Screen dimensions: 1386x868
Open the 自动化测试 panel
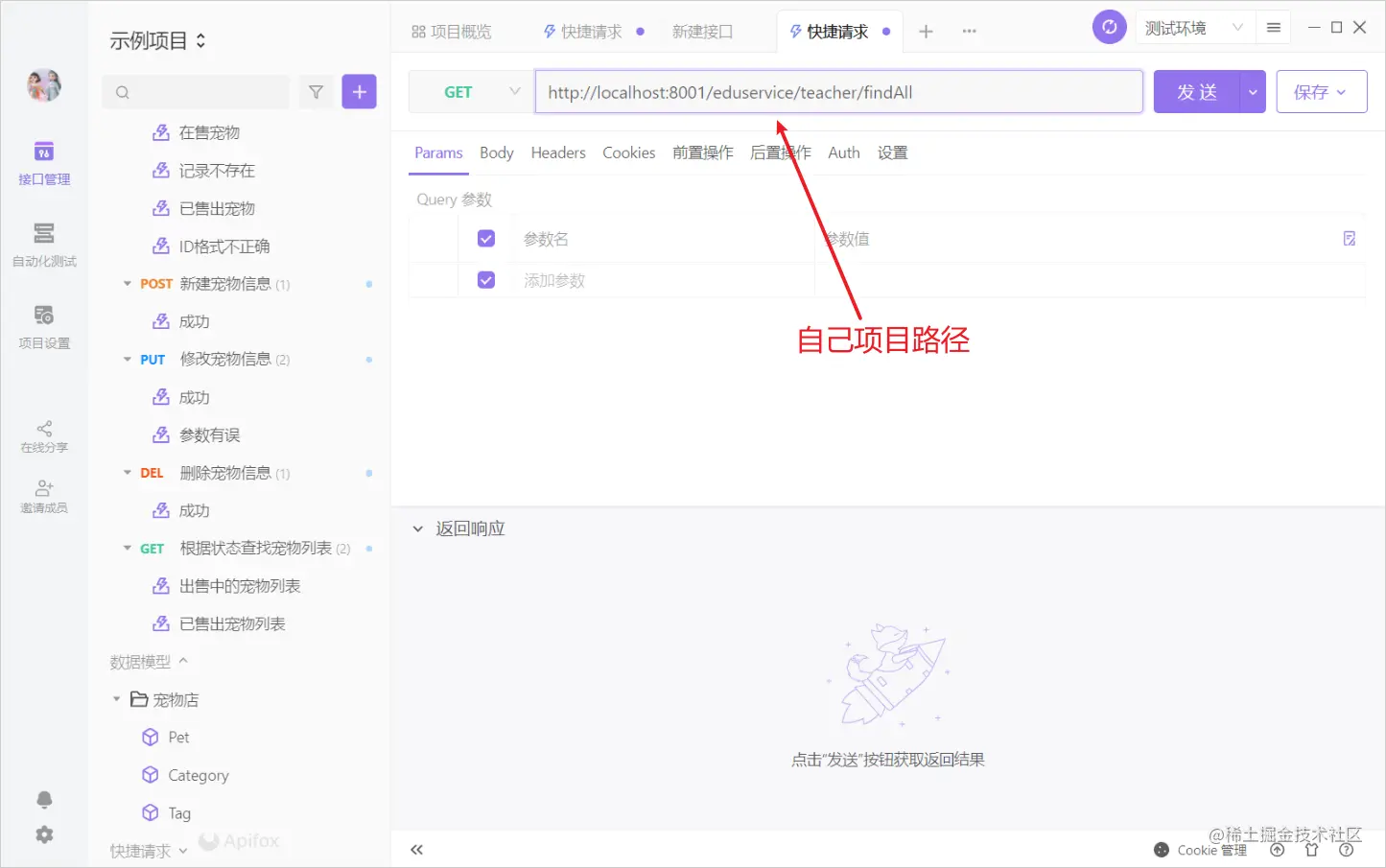click(x=43, y=243)
